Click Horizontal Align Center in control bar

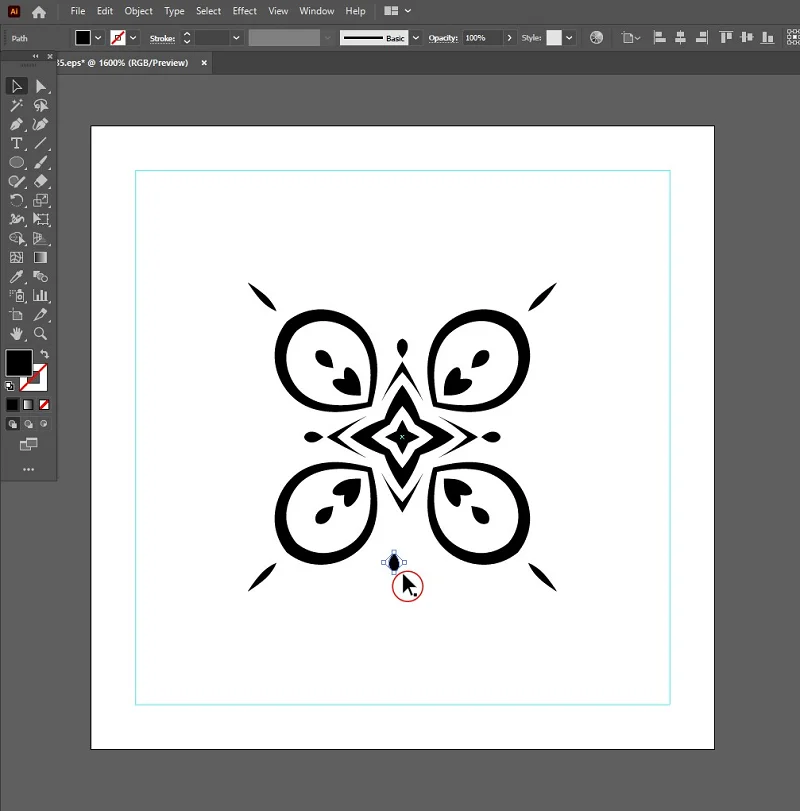(681, 38)
